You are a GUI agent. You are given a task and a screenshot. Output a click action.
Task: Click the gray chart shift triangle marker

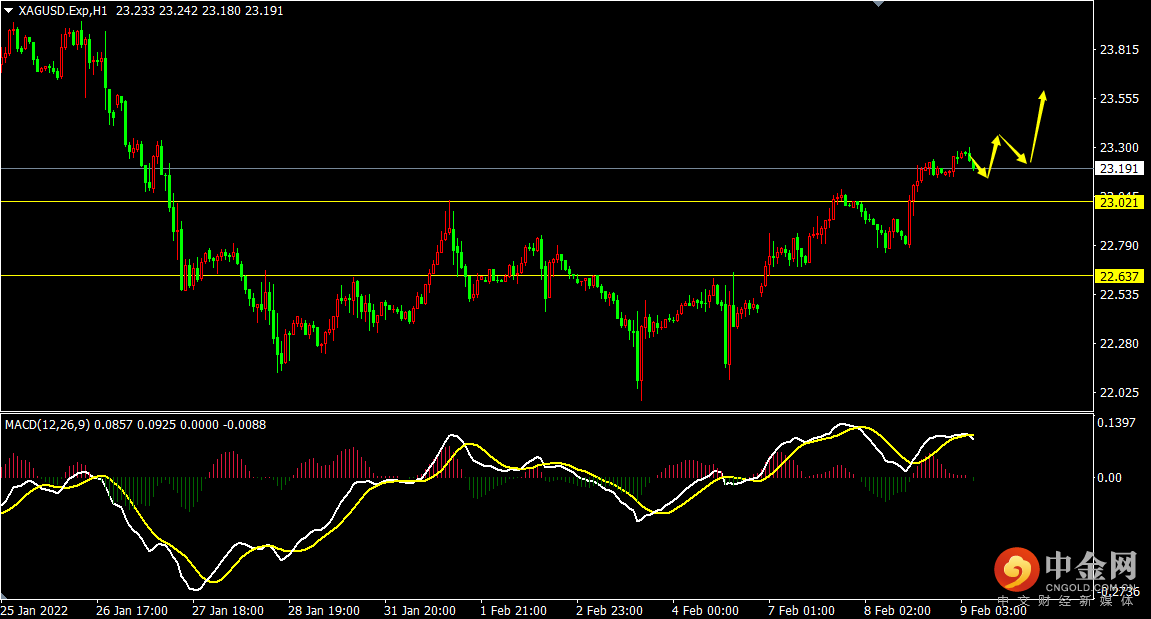878,4
